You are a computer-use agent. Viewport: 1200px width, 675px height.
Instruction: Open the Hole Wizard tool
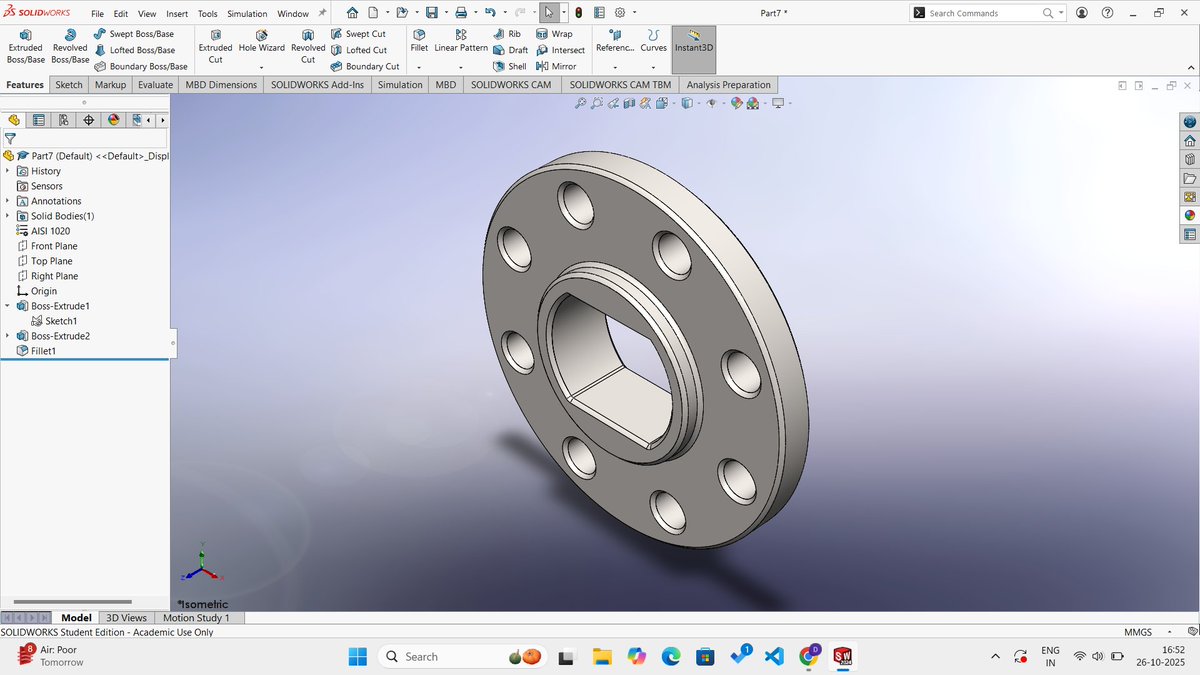click(x=261, y=40)
